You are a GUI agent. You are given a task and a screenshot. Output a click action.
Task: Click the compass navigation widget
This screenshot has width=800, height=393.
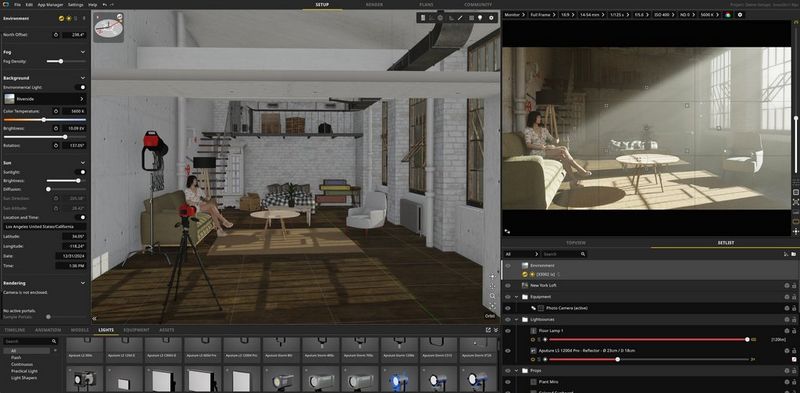tap(108, 28)
